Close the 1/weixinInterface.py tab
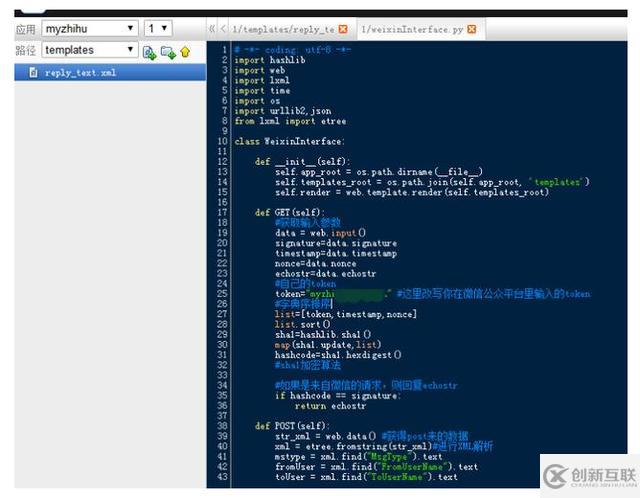 pos(472,29)
